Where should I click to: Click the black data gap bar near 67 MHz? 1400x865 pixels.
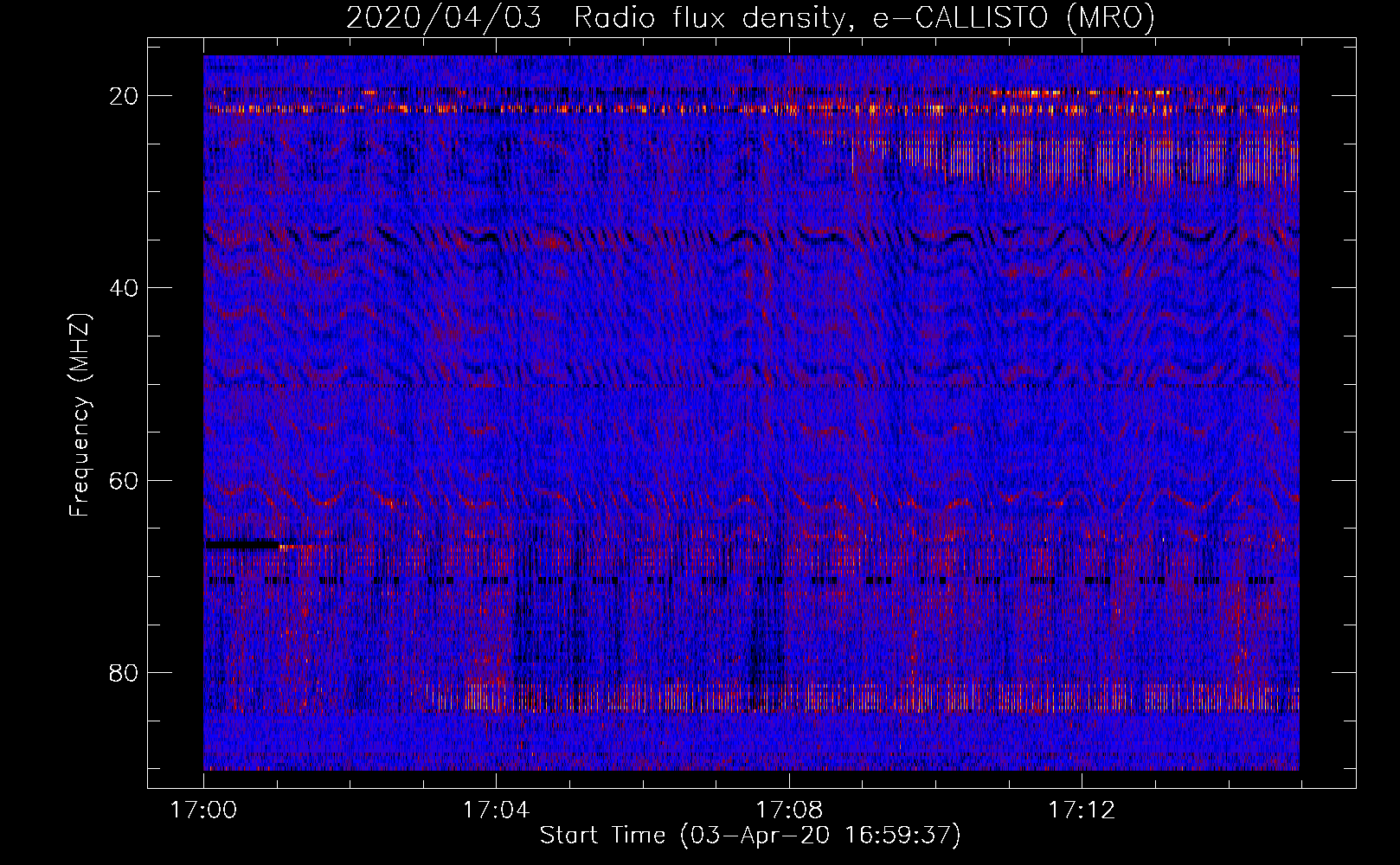click(x=242, y=545)
